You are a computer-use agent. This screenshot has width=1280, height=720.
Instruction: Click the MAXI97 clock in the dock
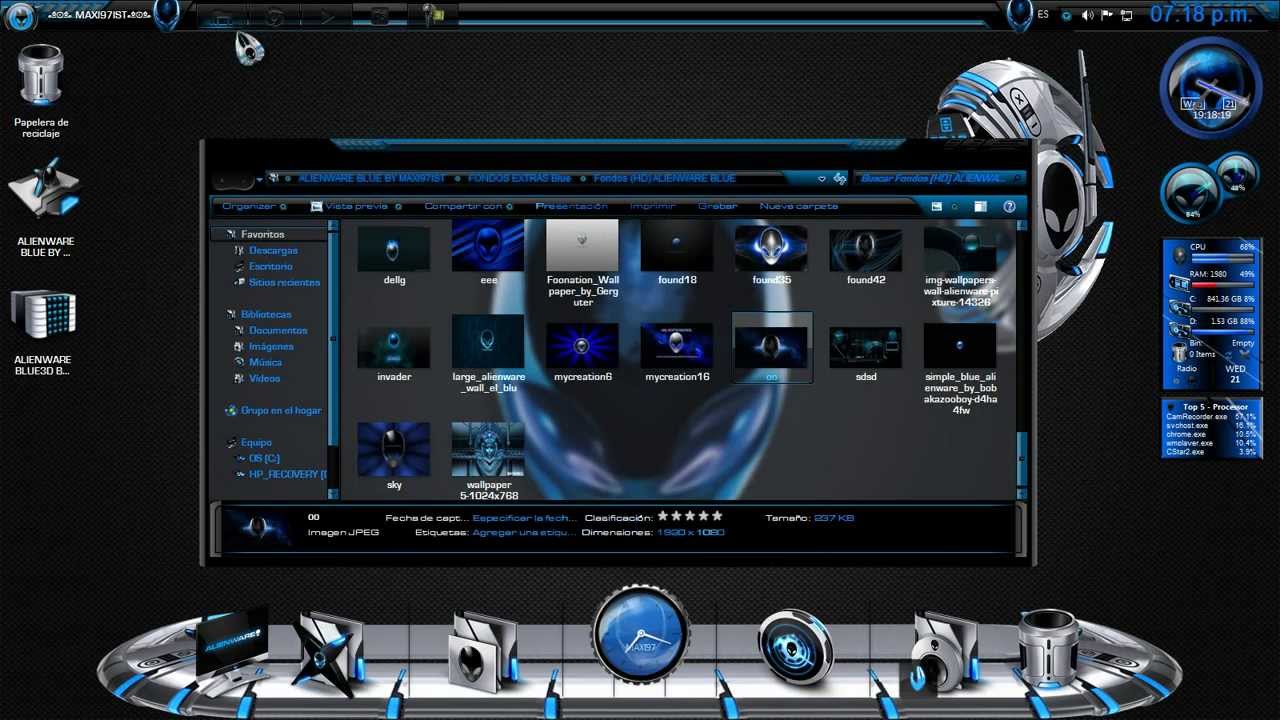640,635
